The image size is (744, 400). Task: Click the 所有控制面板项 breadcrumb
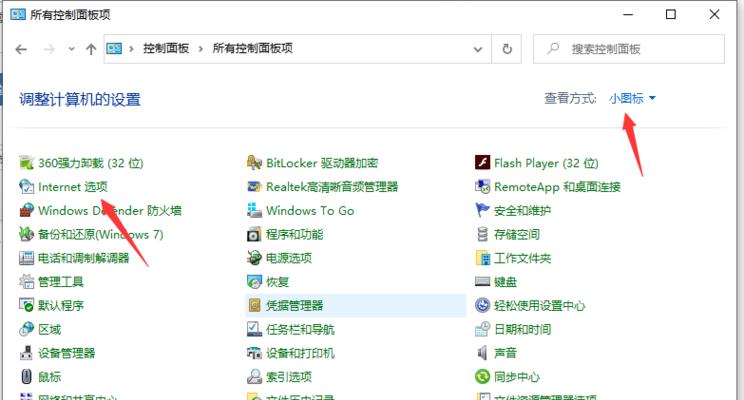pyautogui.click(x=252, y=48)
